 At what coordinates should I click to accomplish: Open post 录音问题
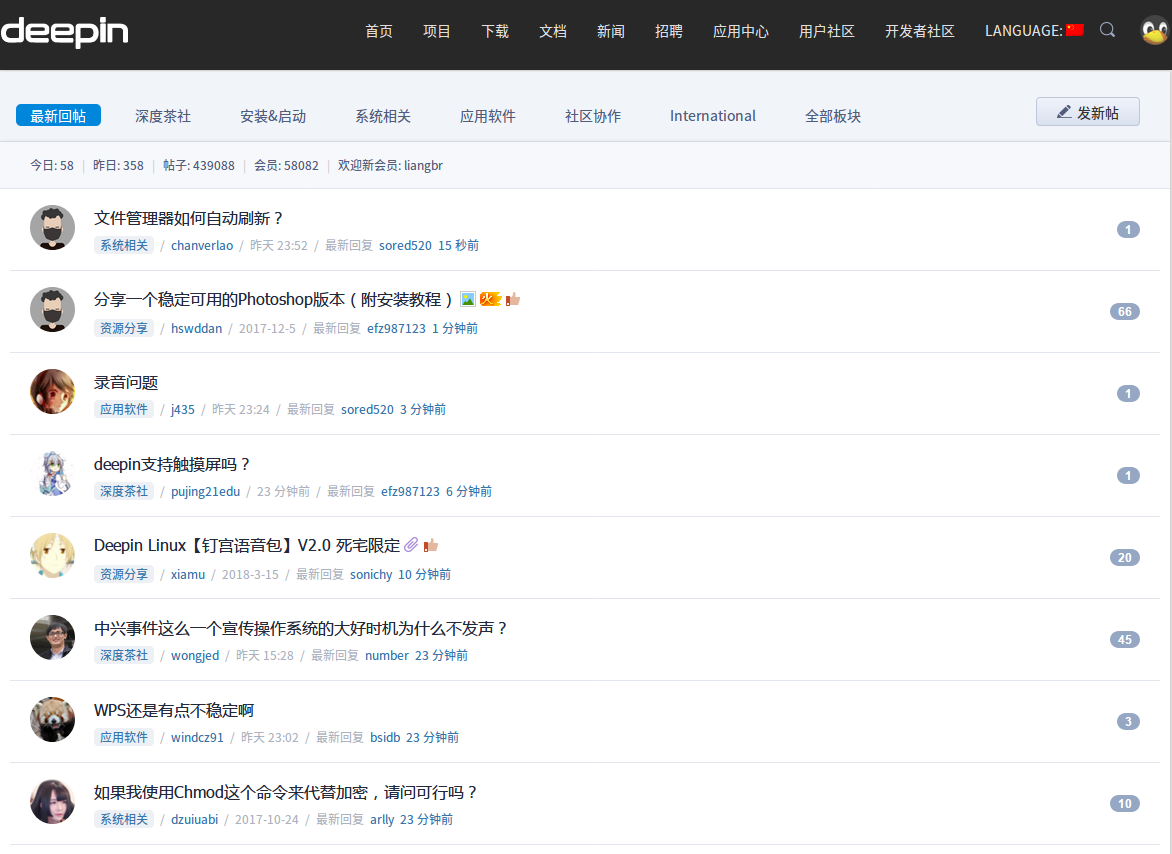point(126,383)
